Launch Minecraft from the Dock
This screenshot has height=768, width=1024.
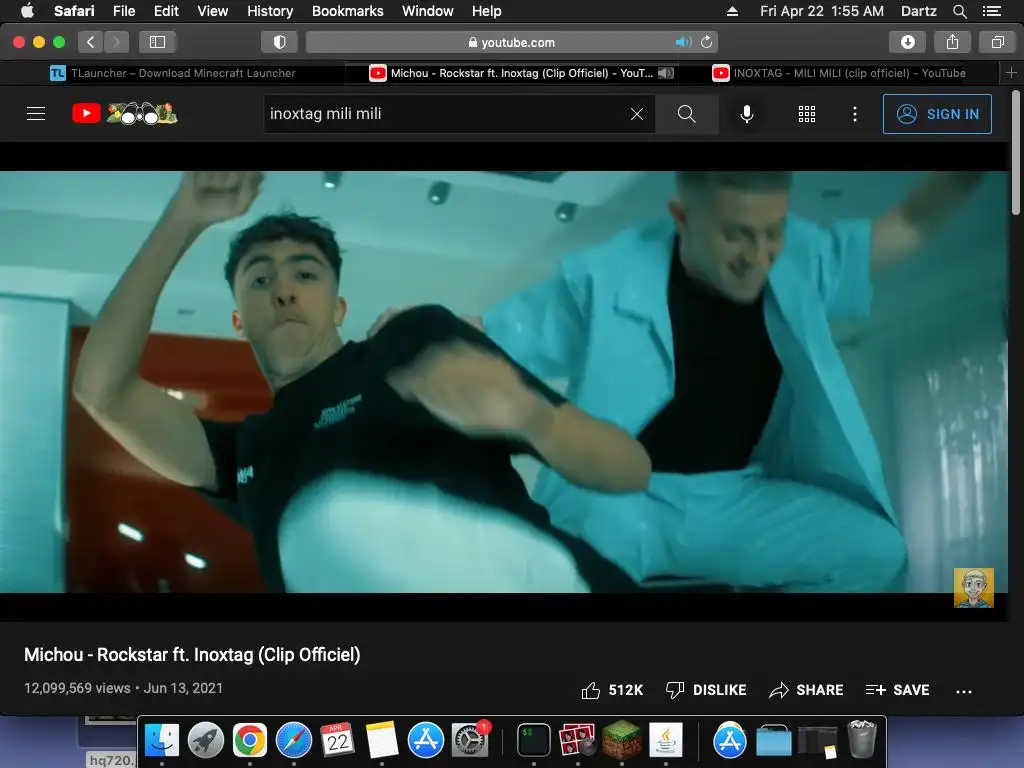(622, 739)
